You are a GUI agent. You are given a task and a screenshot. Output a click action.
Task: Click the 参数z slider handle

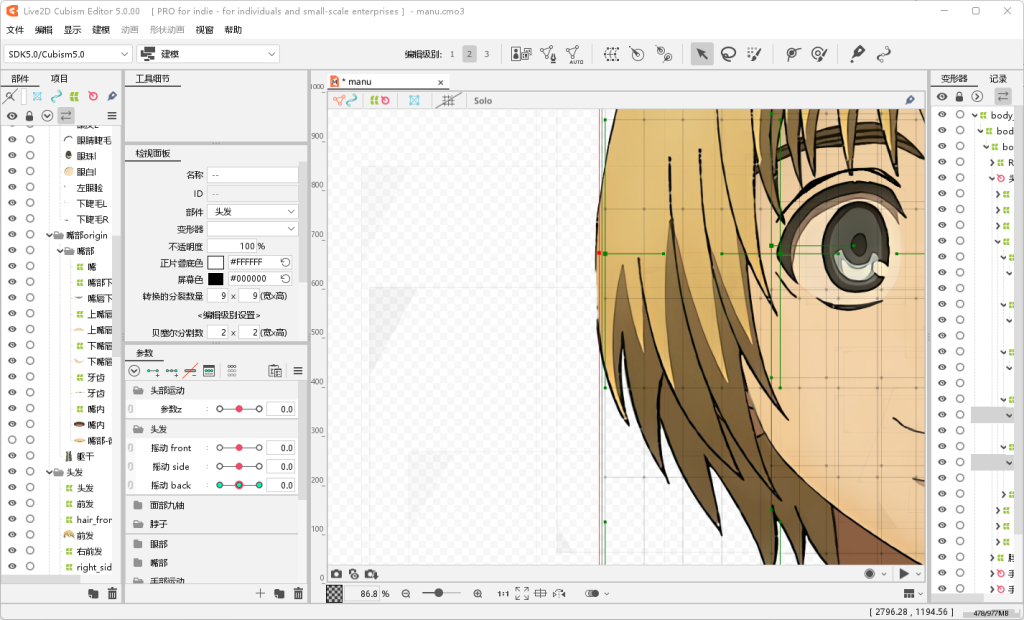(x=239, y=409)
